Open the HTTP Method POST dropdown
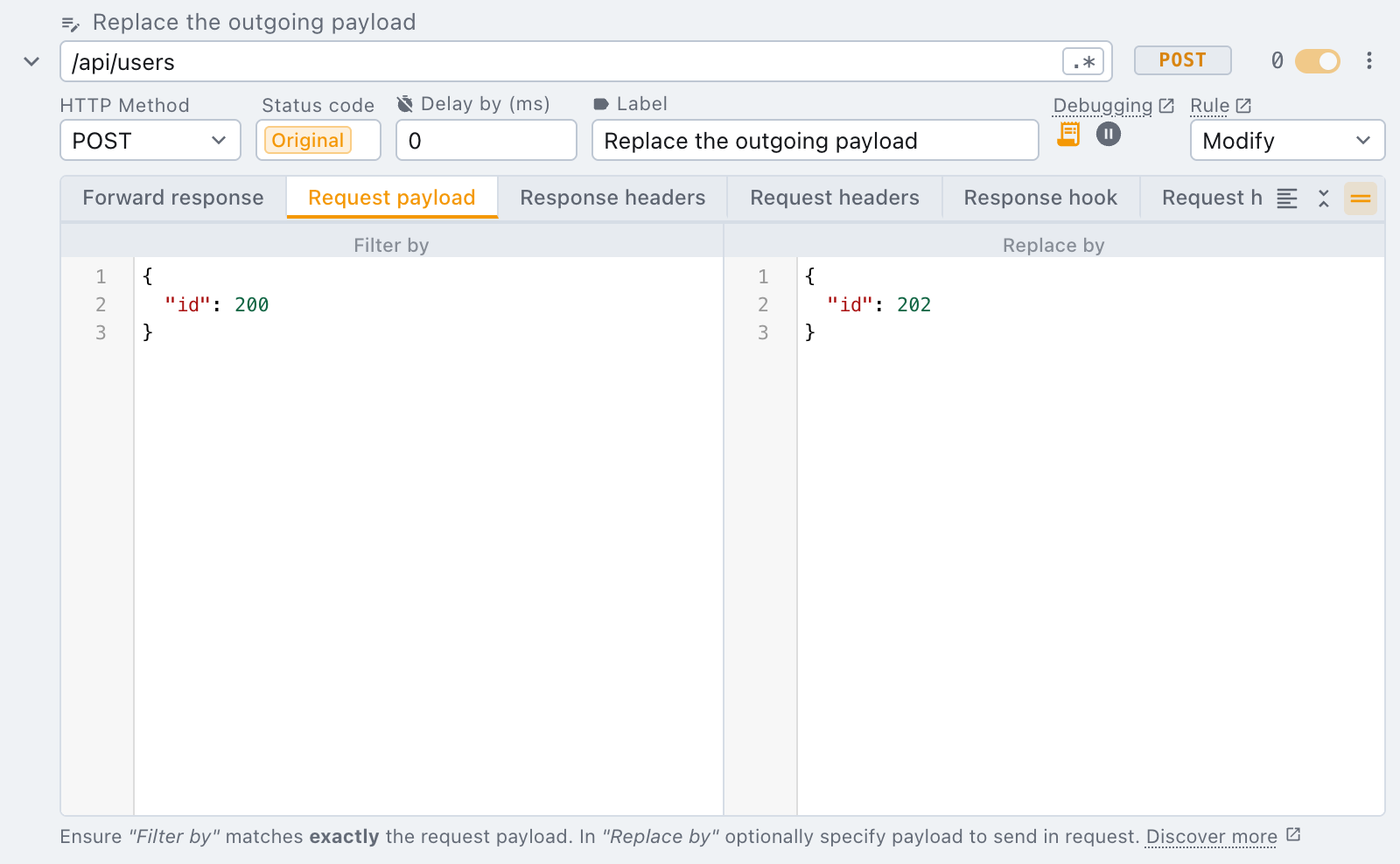Viewport: 1400px width, 864px height. tap(150, 141)
